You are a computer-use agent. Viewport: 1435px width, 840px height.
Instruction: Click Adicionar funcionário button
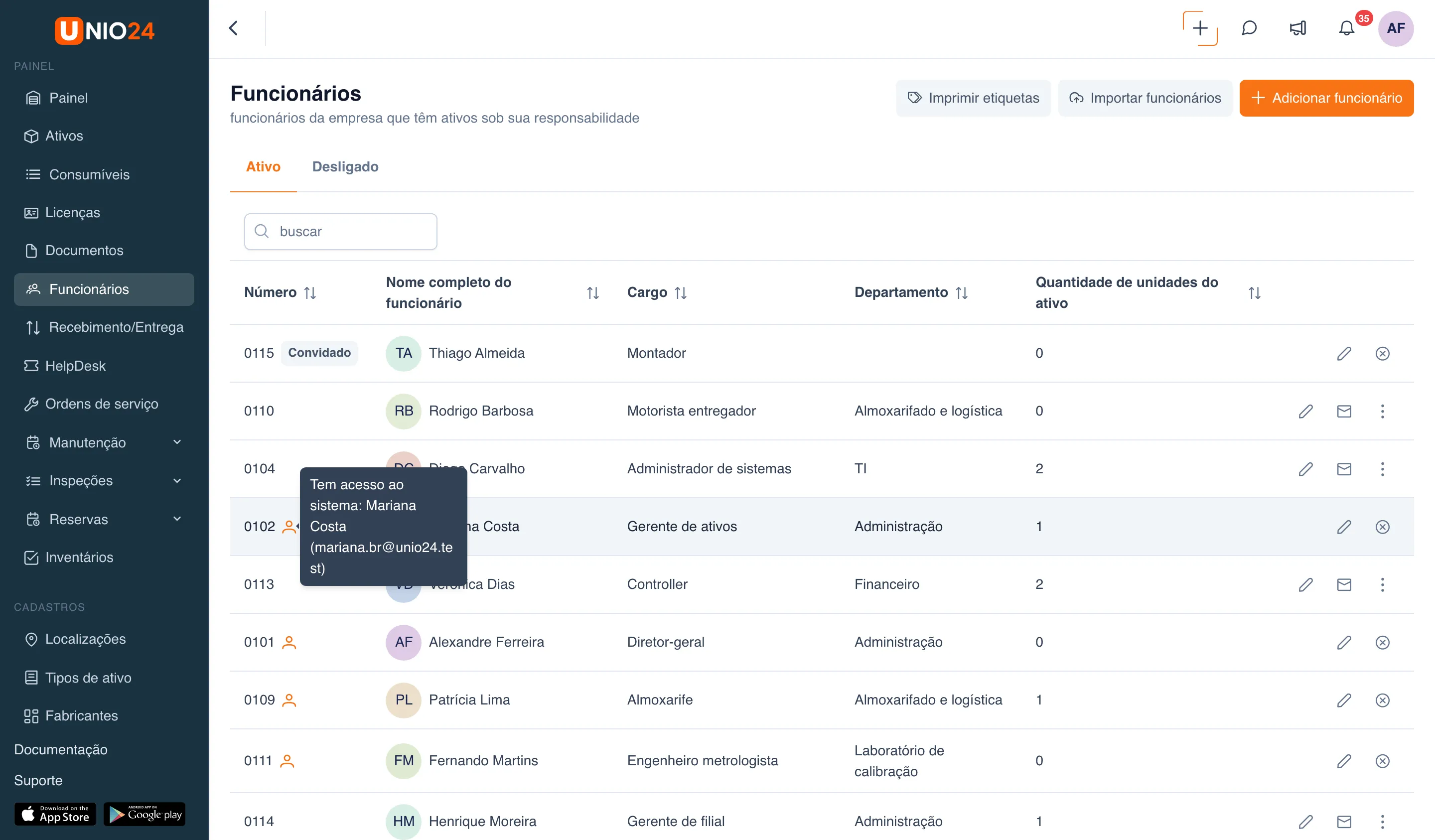(1326, 98)
